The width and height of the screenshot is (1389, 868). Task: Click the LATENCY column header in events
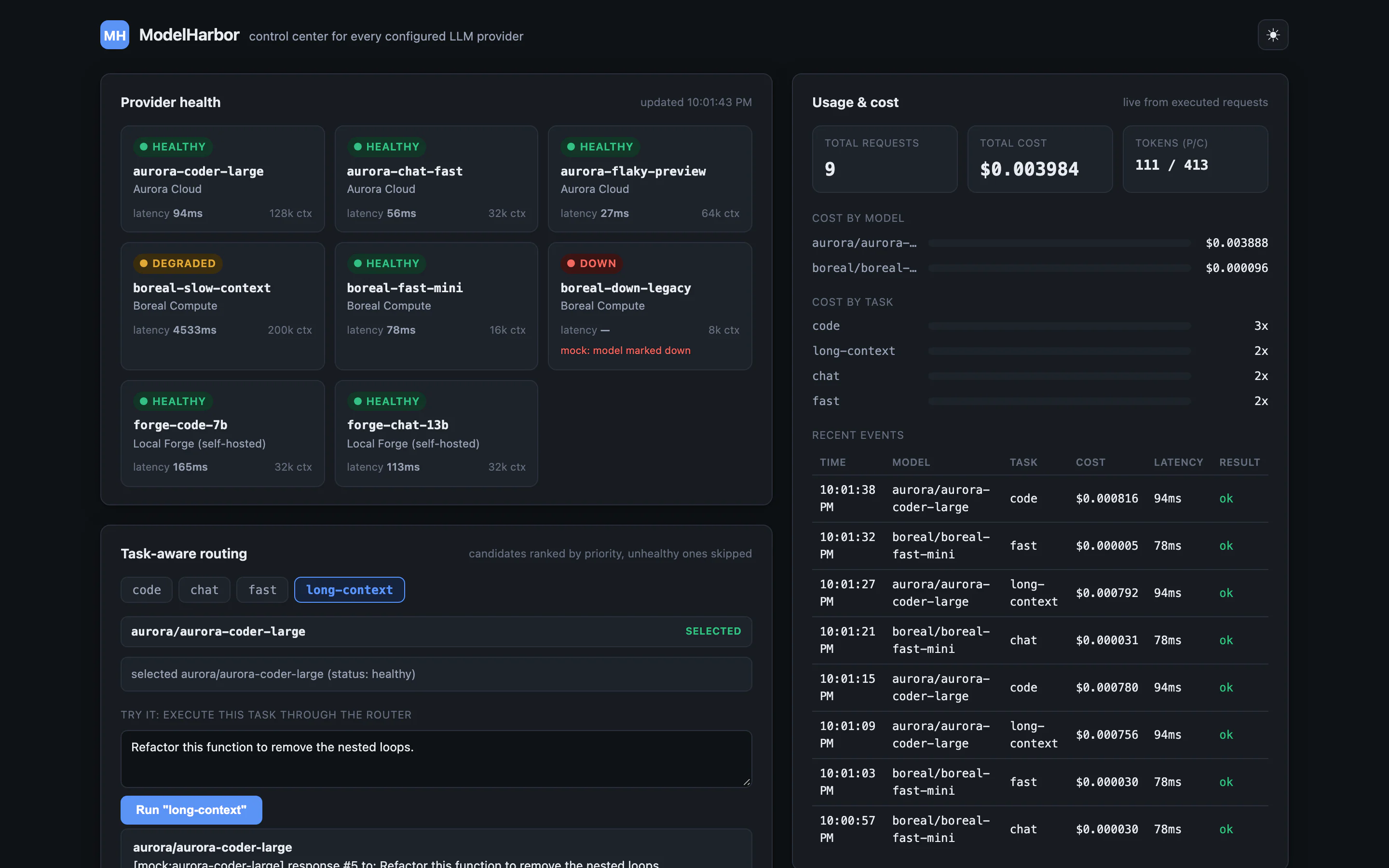[x=1178, y=462]
